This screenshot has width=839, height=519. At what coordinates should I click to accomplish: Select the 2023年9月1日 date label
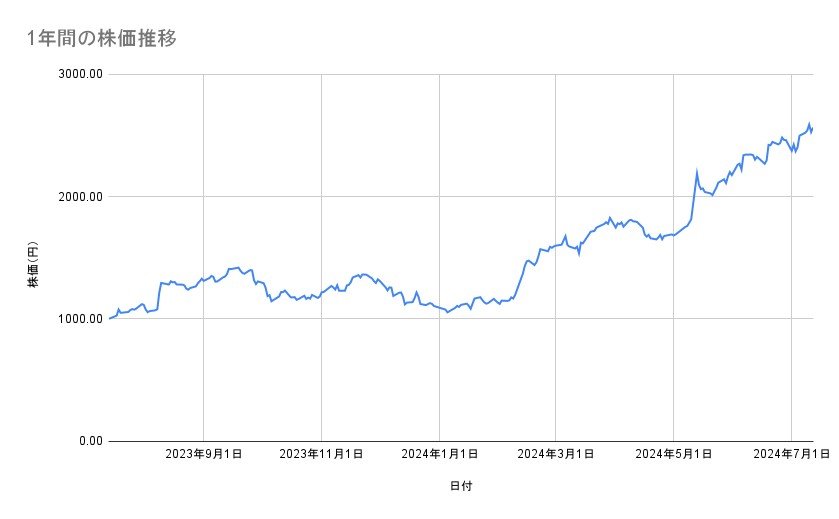pyautogui.click(x=204, y=455)
